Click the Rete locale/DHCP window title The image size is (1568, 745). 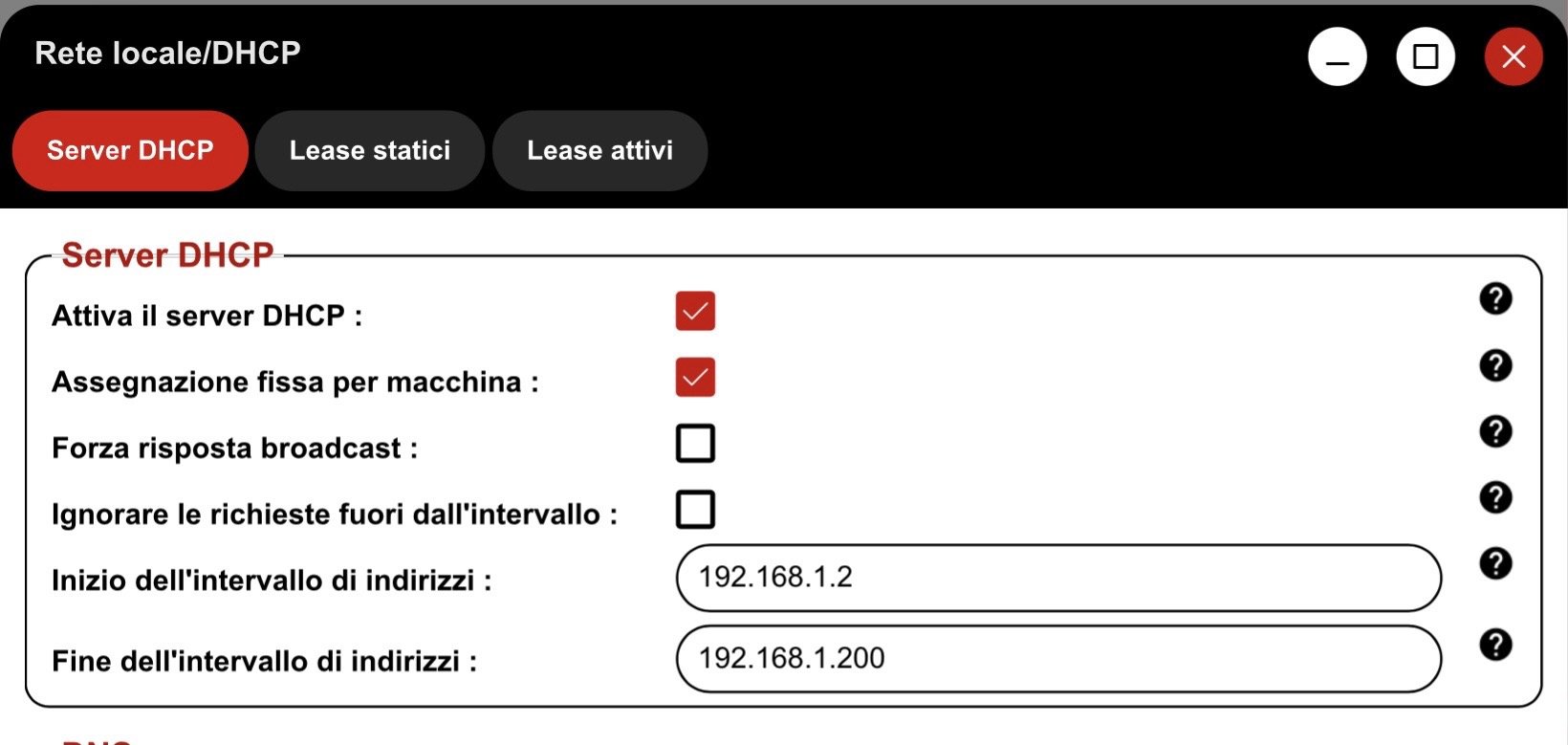(x=167, y=53)
